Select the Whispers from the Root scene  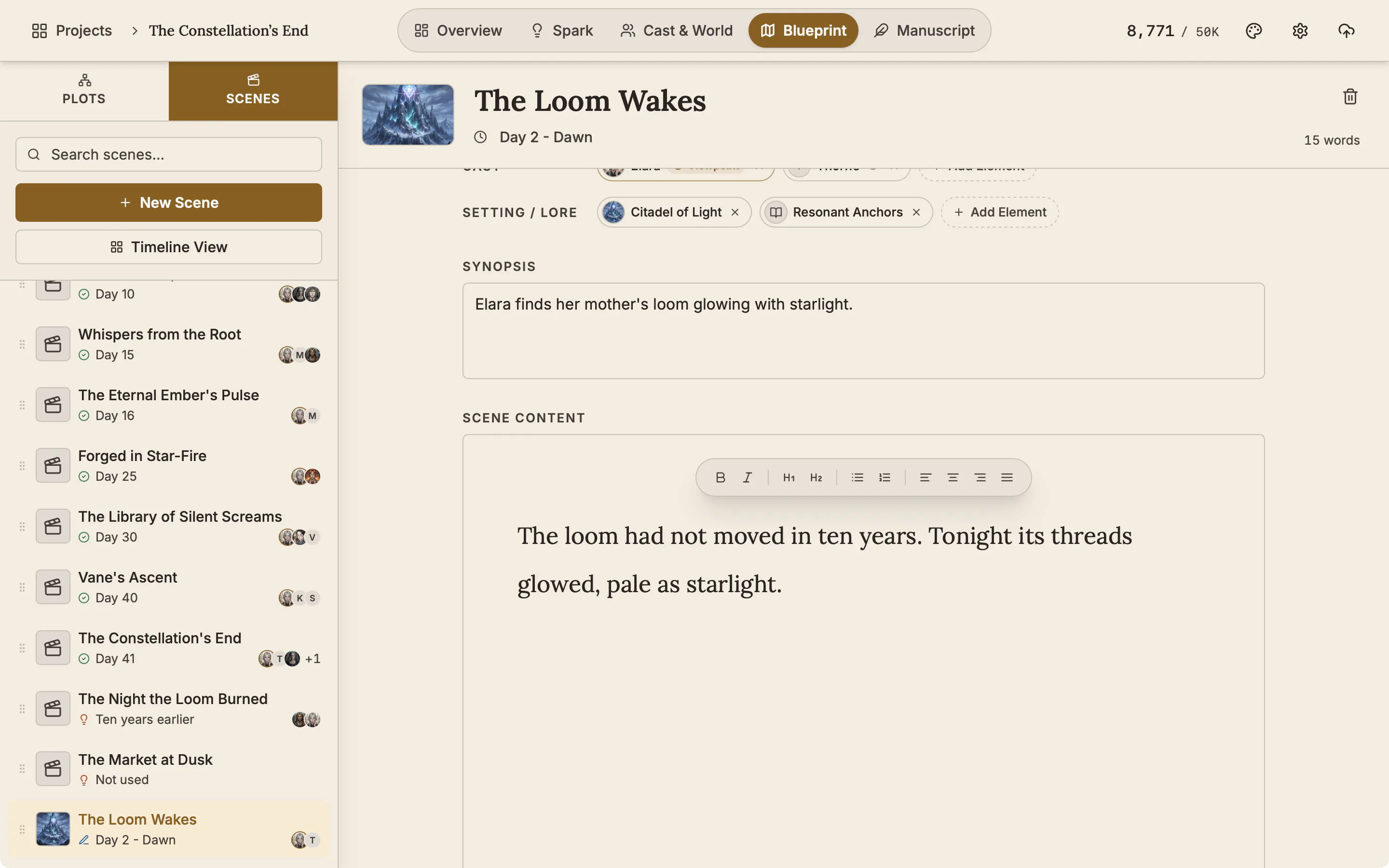(169, 344)
